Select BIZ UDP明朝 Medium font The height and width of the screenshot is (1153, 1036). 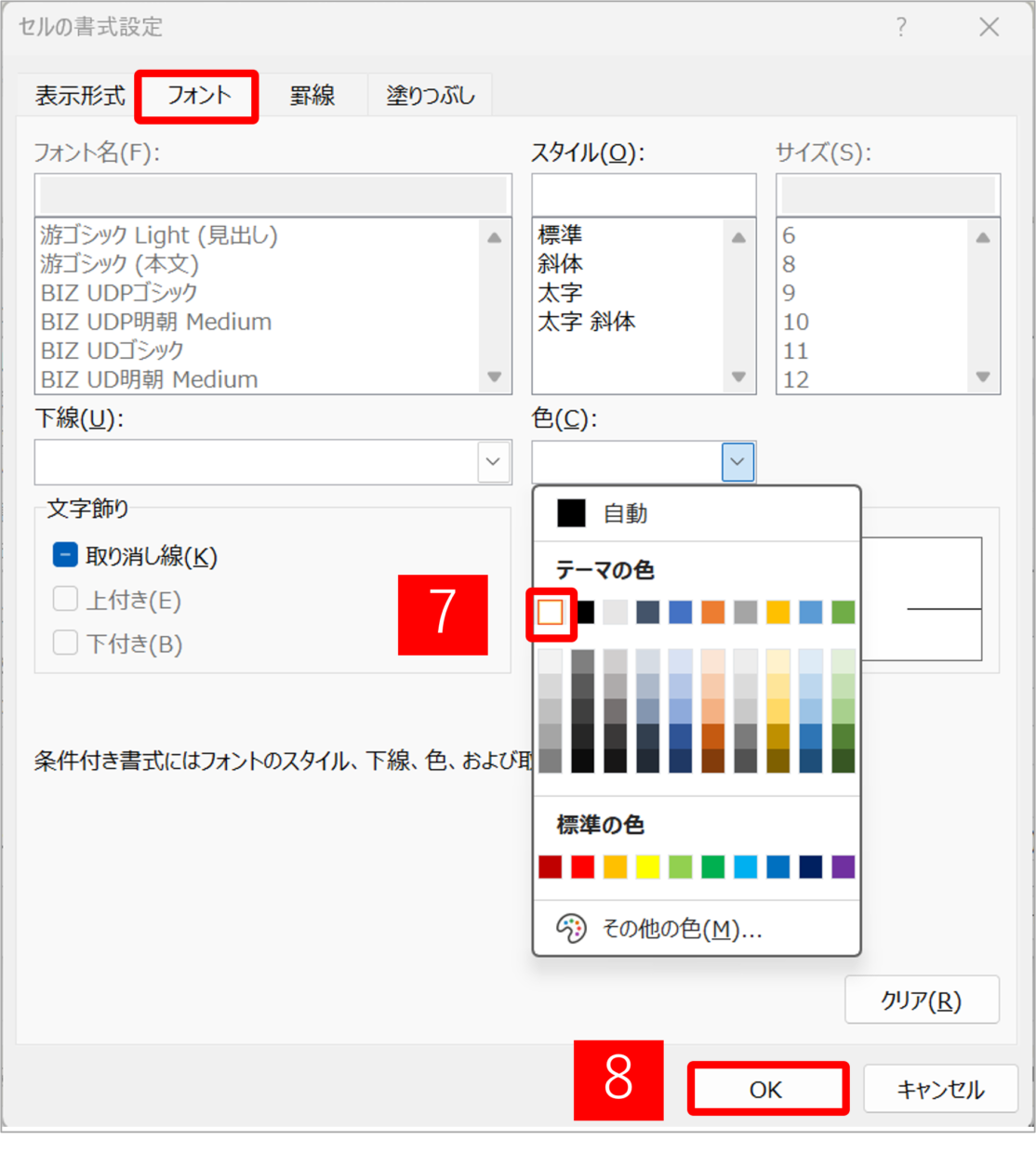point(156,322)
